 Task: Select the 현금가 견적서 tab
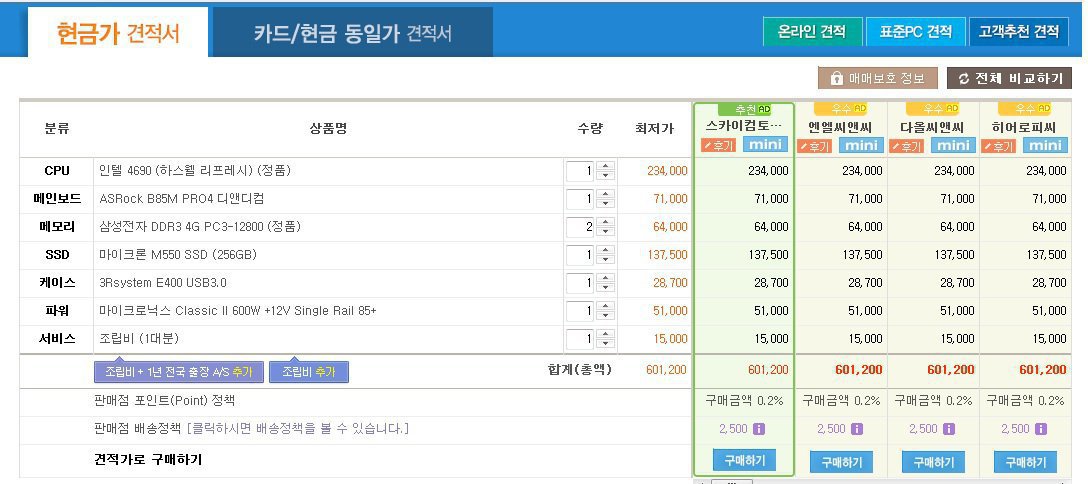(x=118, y=33)
